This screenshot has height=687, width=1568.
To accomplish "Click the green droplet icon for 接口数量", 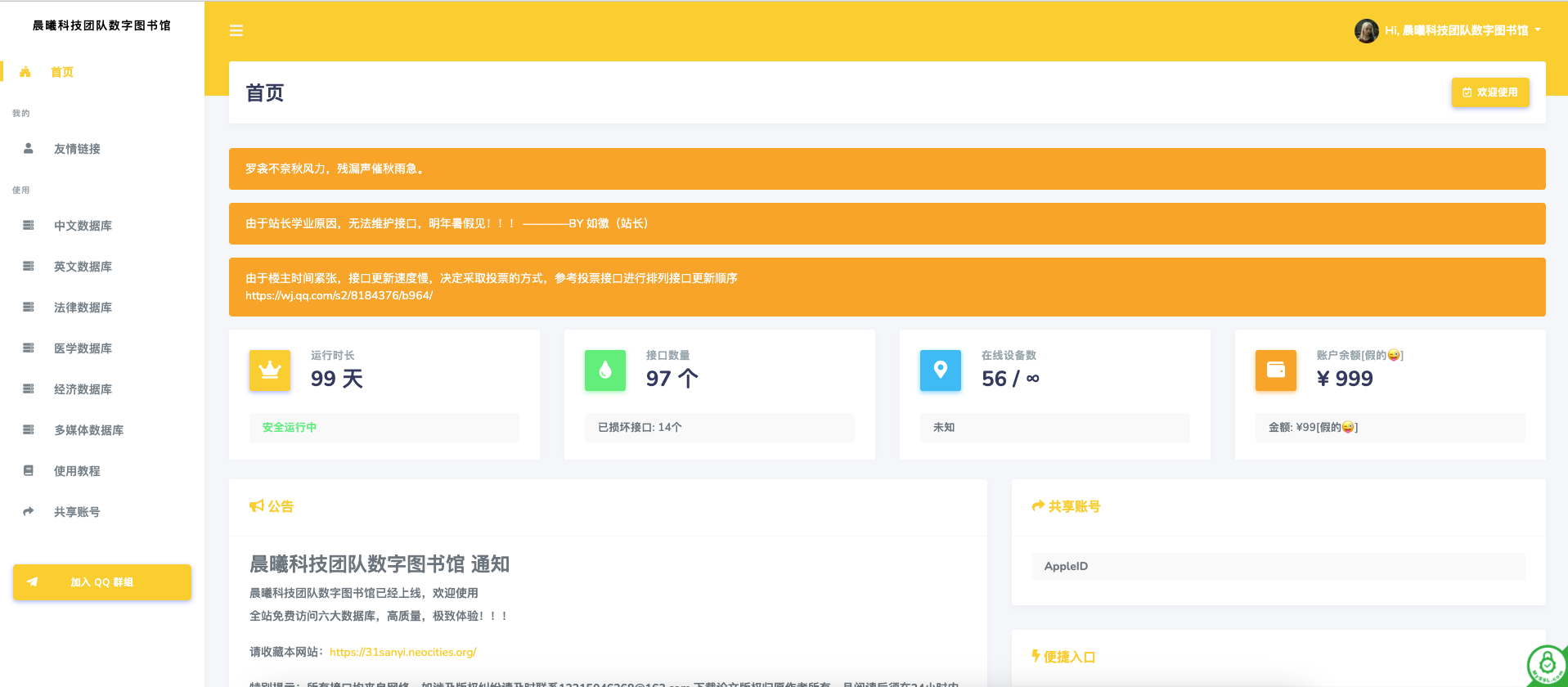I will click(605, 370).
